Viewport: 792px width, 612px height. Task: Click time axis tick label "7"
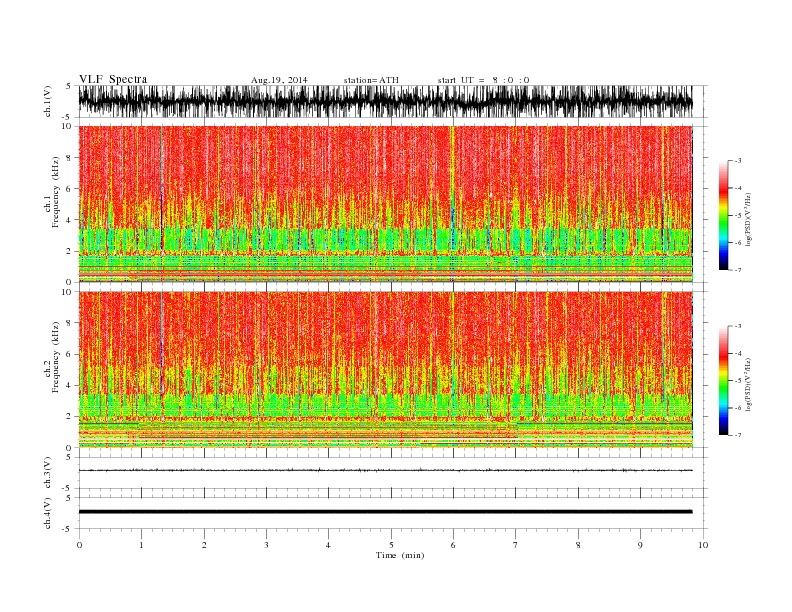click(x=516, y=545)
